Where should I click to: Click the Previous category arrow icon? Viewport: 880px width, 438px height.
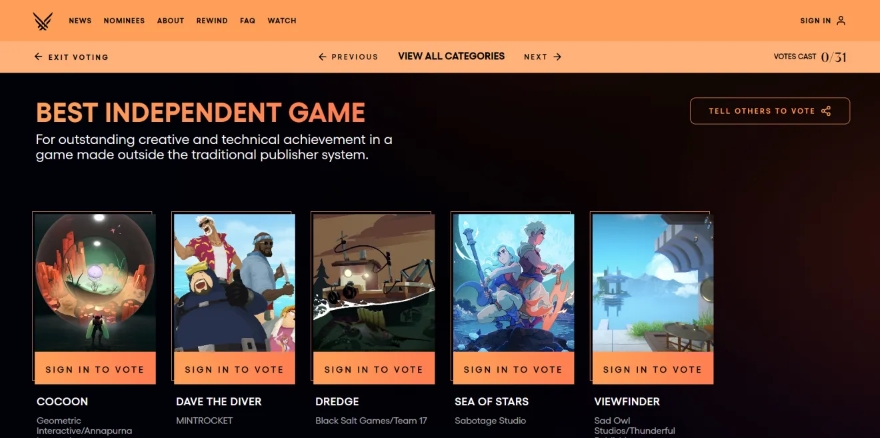coord(322,57)
